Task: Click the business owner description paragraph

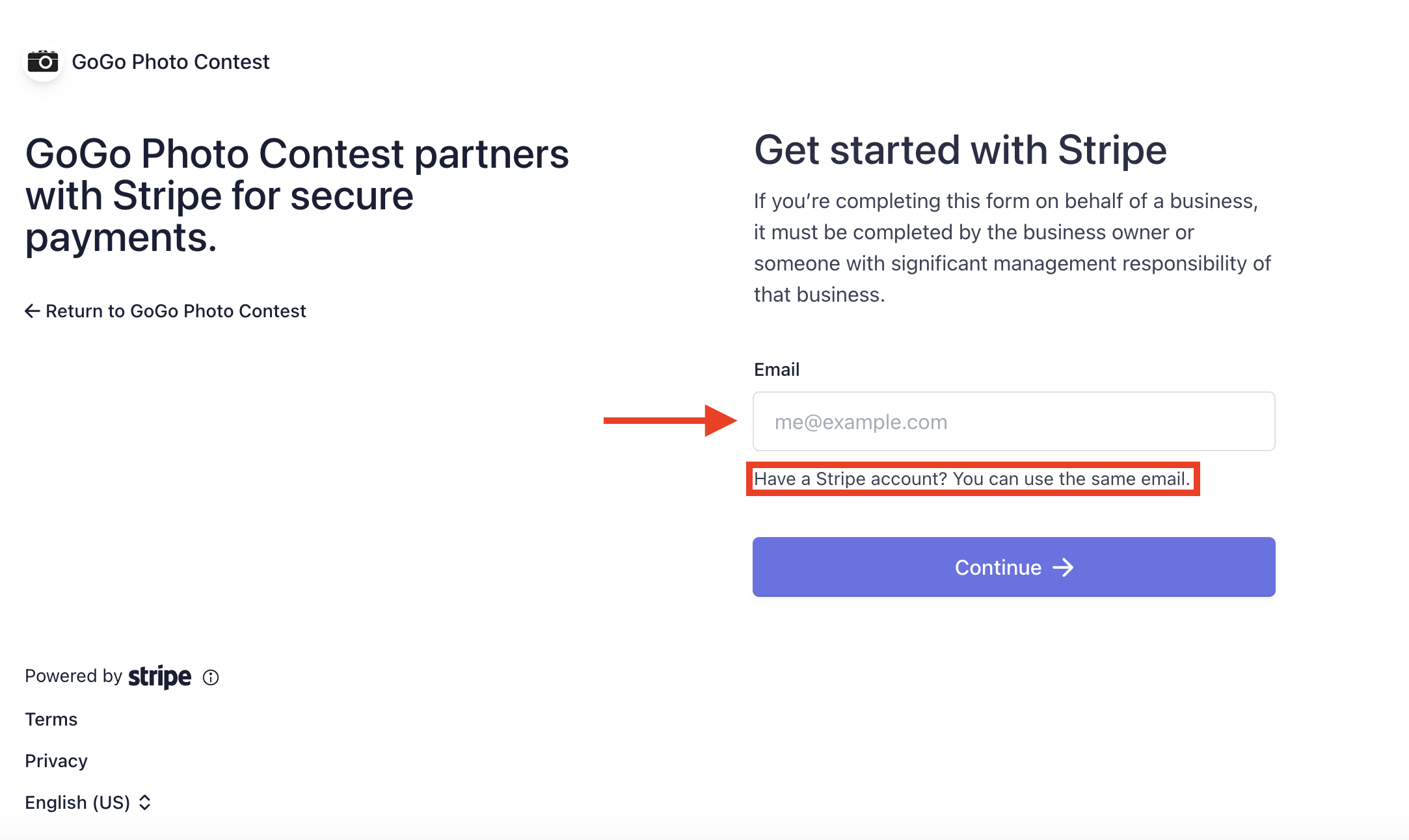Action: click(x=1012, y=248)
